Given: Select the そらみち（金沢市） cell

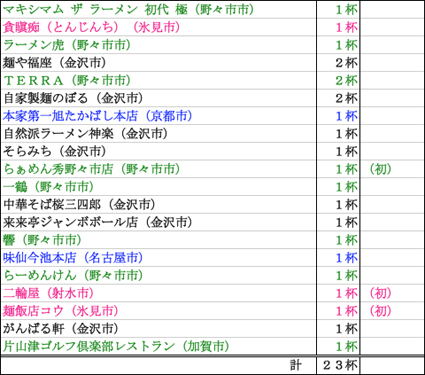Looking at the screenshot, I should point(158,151).
